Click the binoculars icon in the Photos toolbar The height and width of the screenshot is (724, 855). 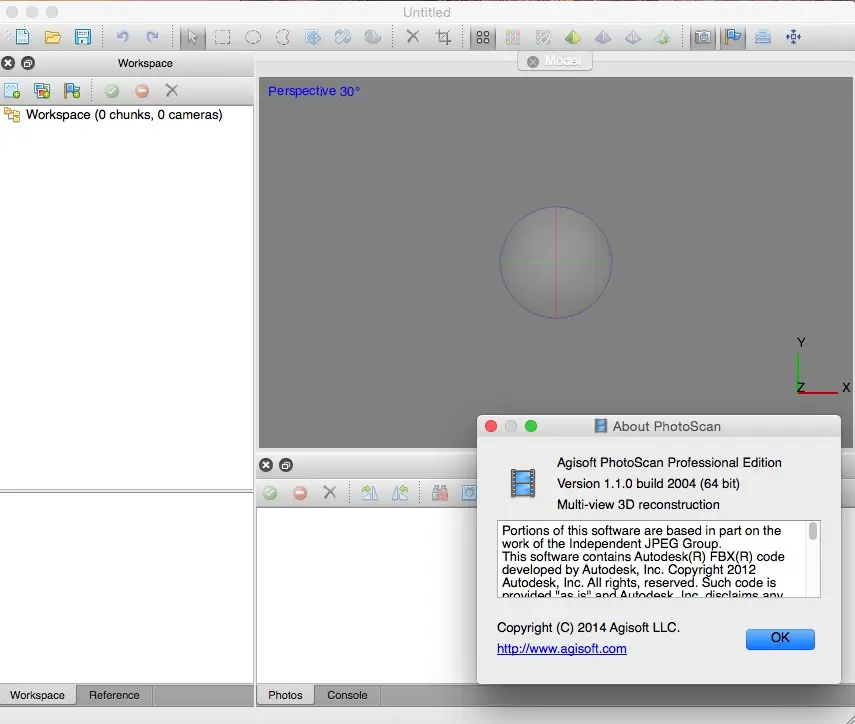(439, 493)
